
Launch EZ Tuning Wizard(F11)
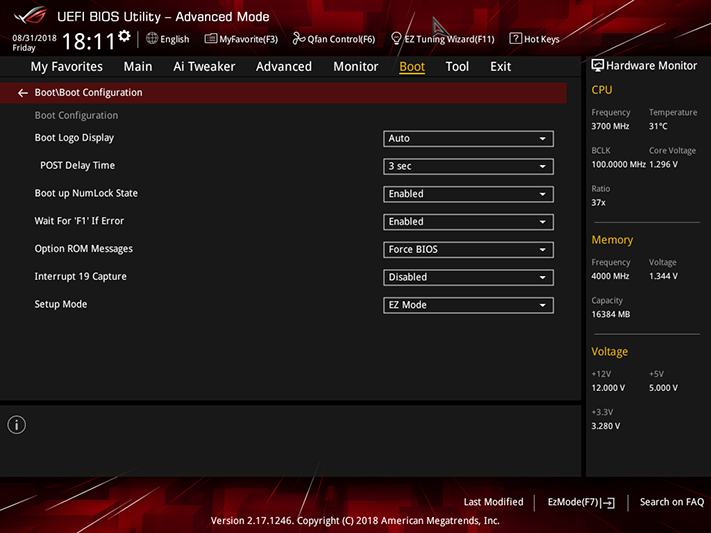click(443, 39)
